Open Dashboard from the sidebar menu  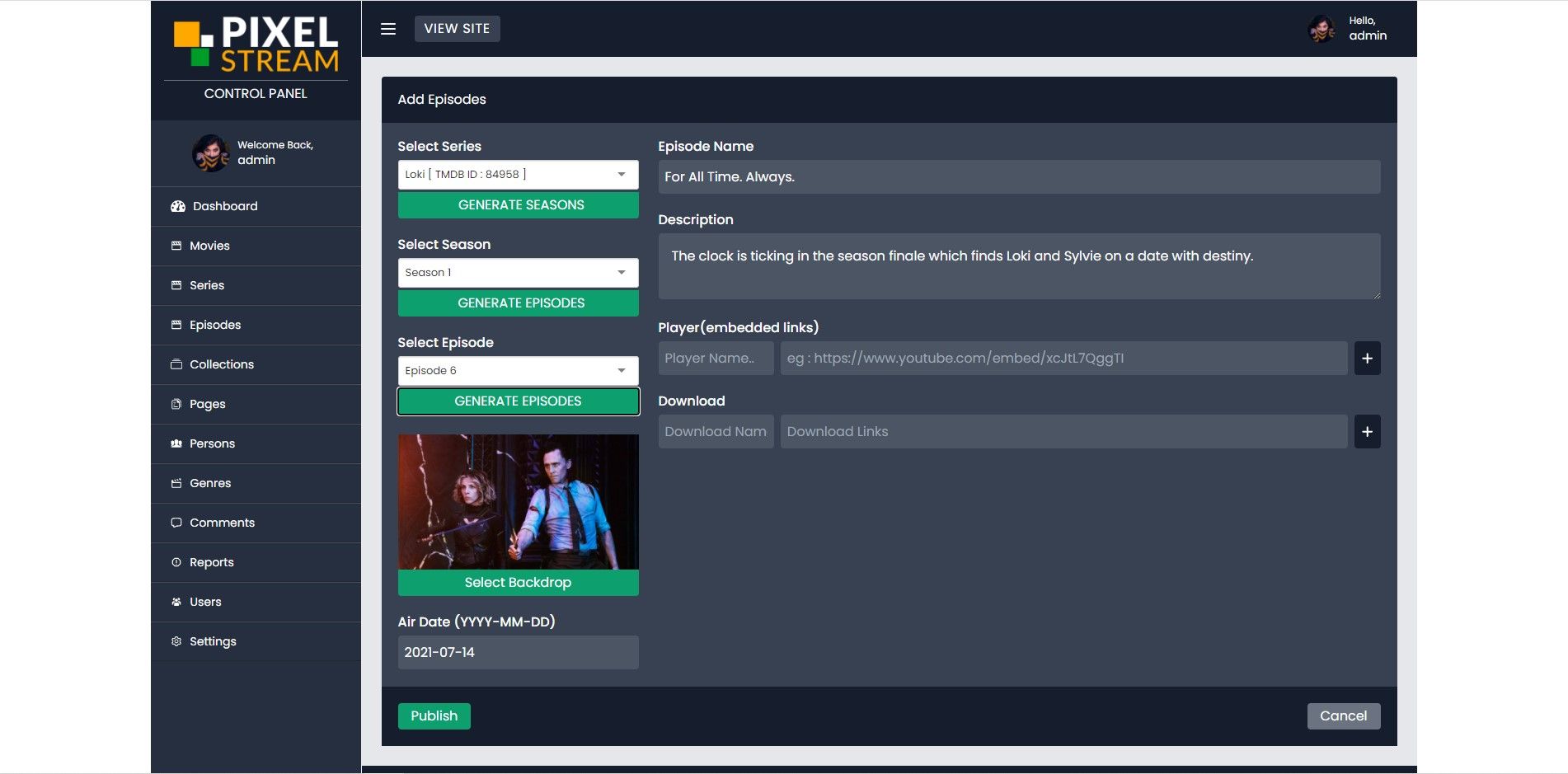(256, 206)
